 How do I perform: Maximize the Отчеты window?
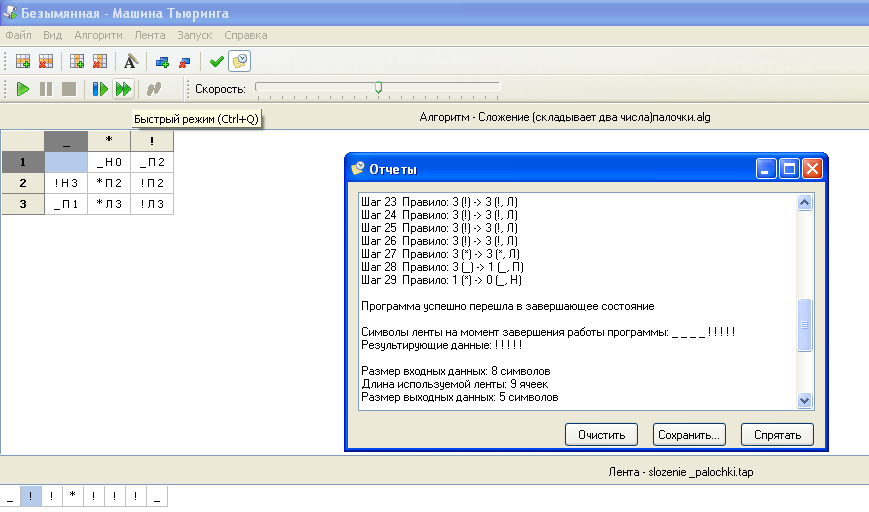click(x=789, y=168)
